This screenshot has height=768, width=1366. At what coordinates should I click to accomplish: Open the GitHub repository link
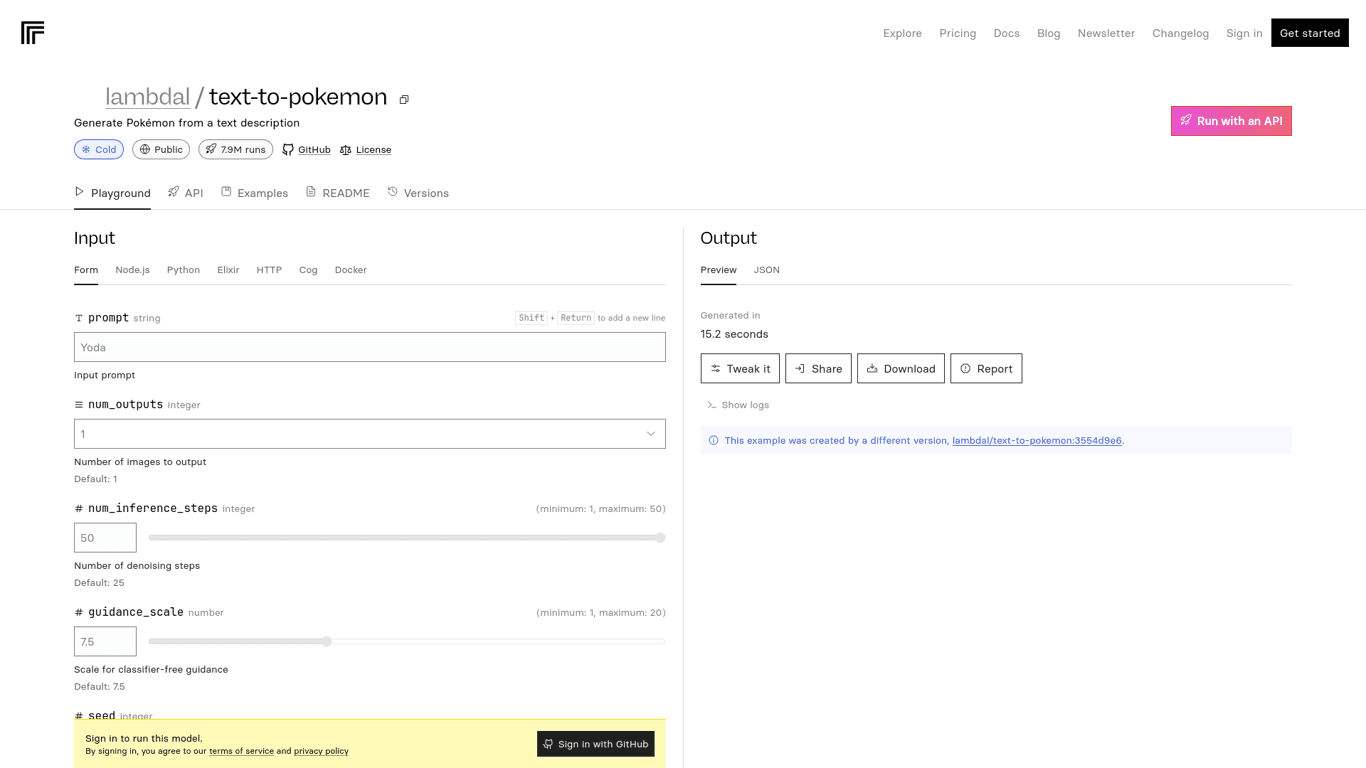[x=306, y=150]
